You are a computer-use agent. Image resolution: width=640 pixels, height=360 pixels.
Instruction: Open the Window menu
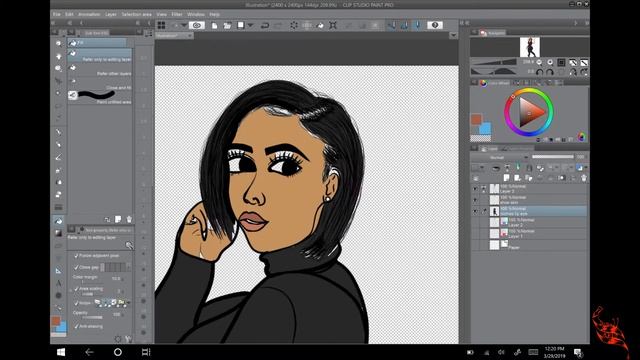[196, 14]
